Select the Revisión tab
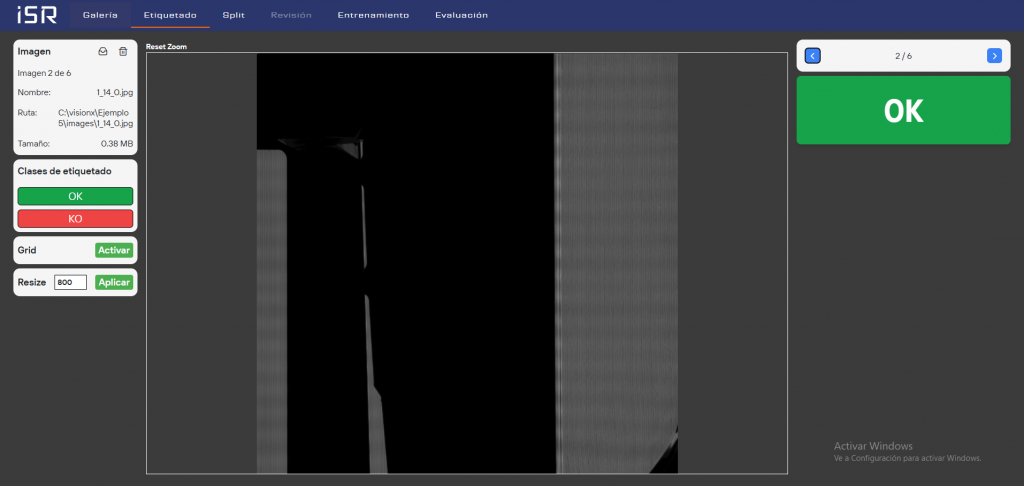 (291, 15)
